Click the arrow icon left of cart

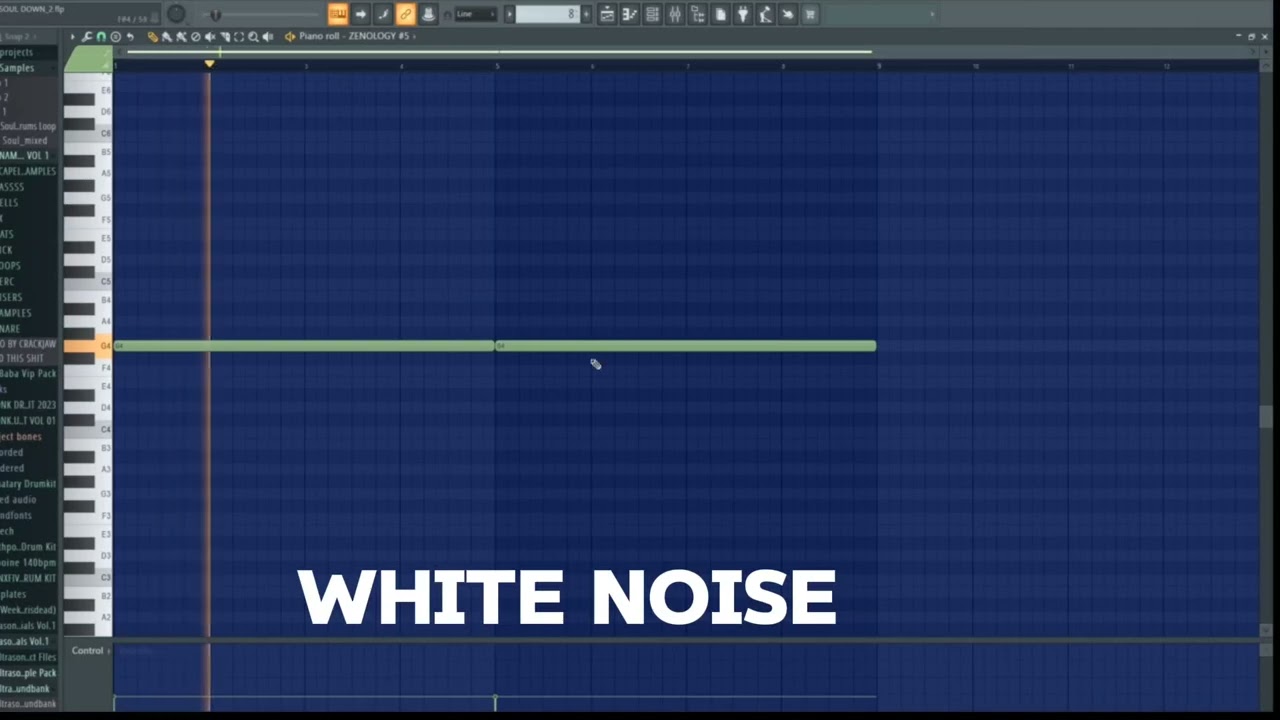(787, 14)
